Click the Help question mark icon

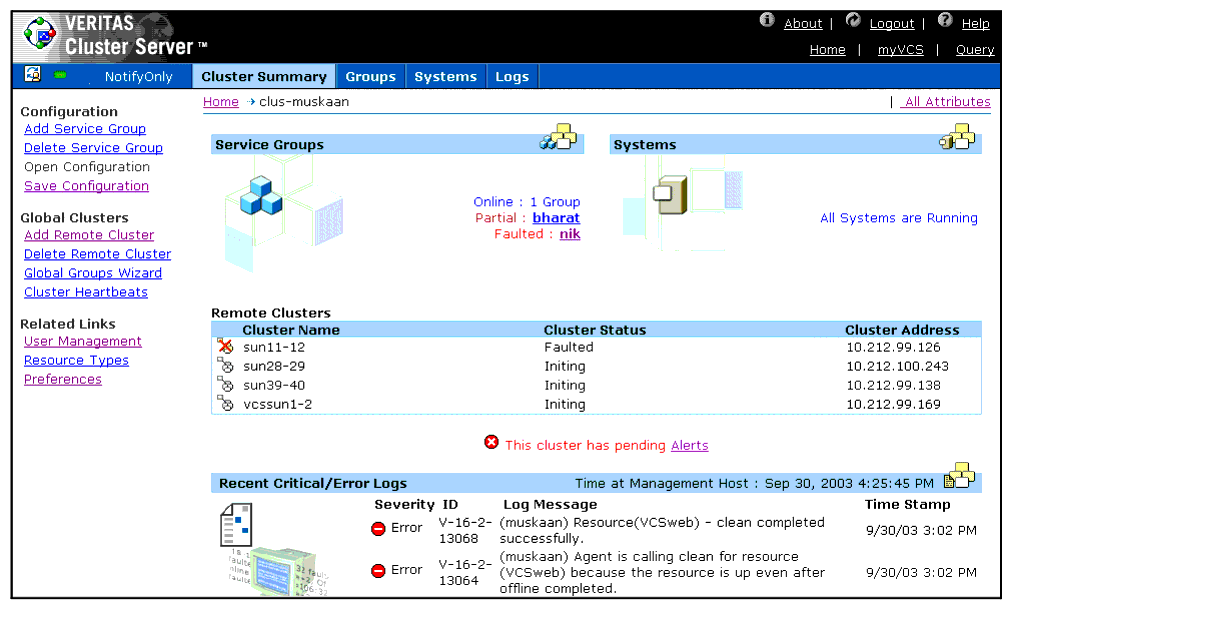click(x=945, y=20)
